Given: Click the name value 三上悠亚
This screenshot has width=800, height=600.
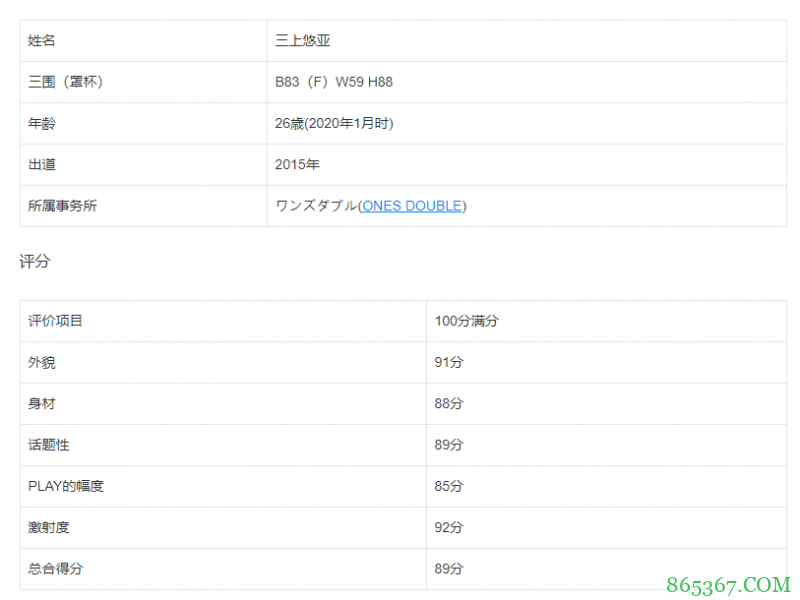Looking at the screenshot, I should (x=303, y=41).
